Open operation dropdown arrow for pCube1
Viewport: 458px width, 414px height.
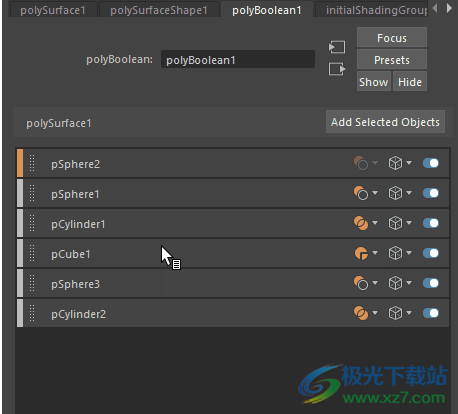(x=375, y=253)
